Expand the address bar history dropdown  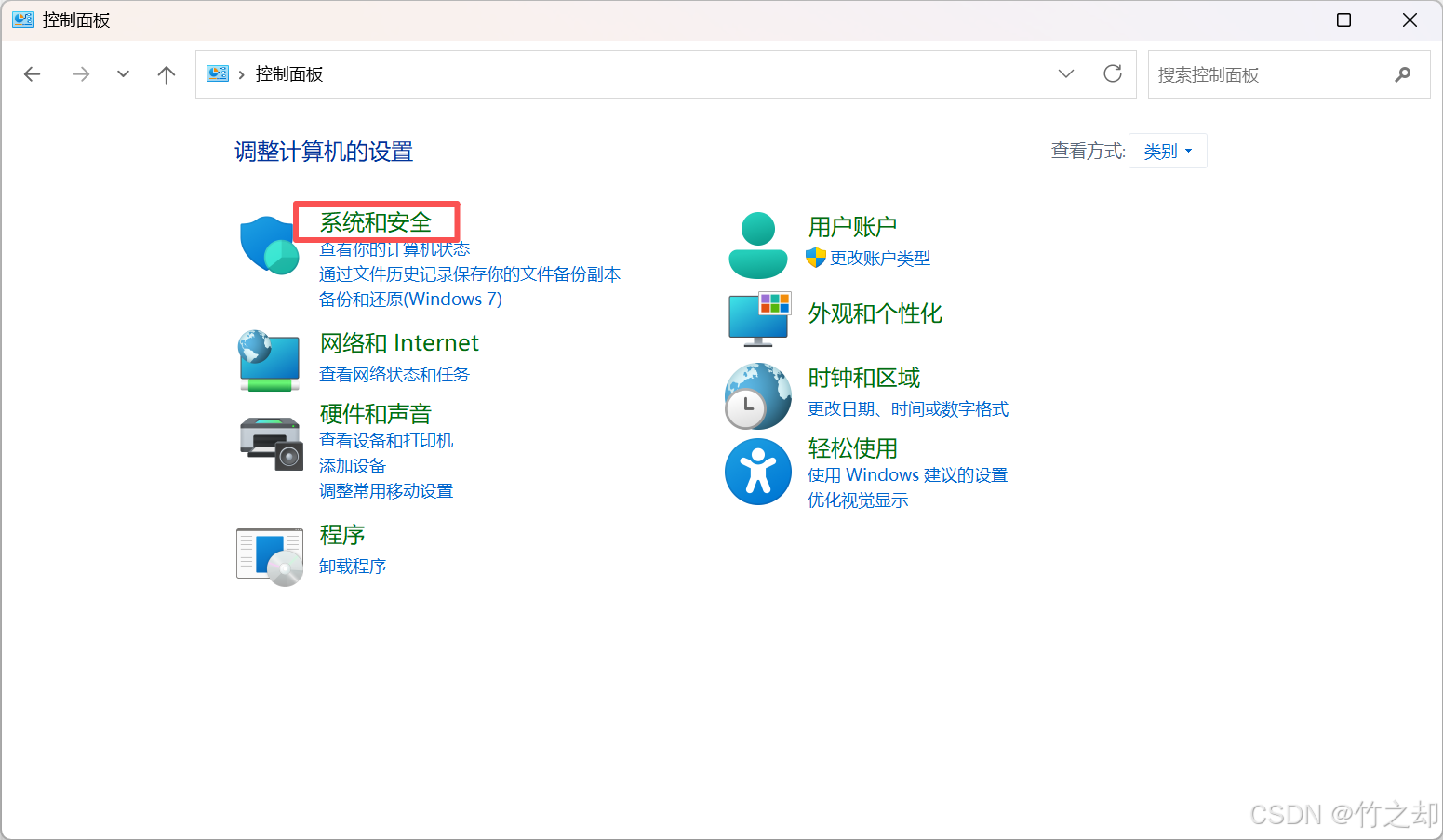tap(1066, 73)
